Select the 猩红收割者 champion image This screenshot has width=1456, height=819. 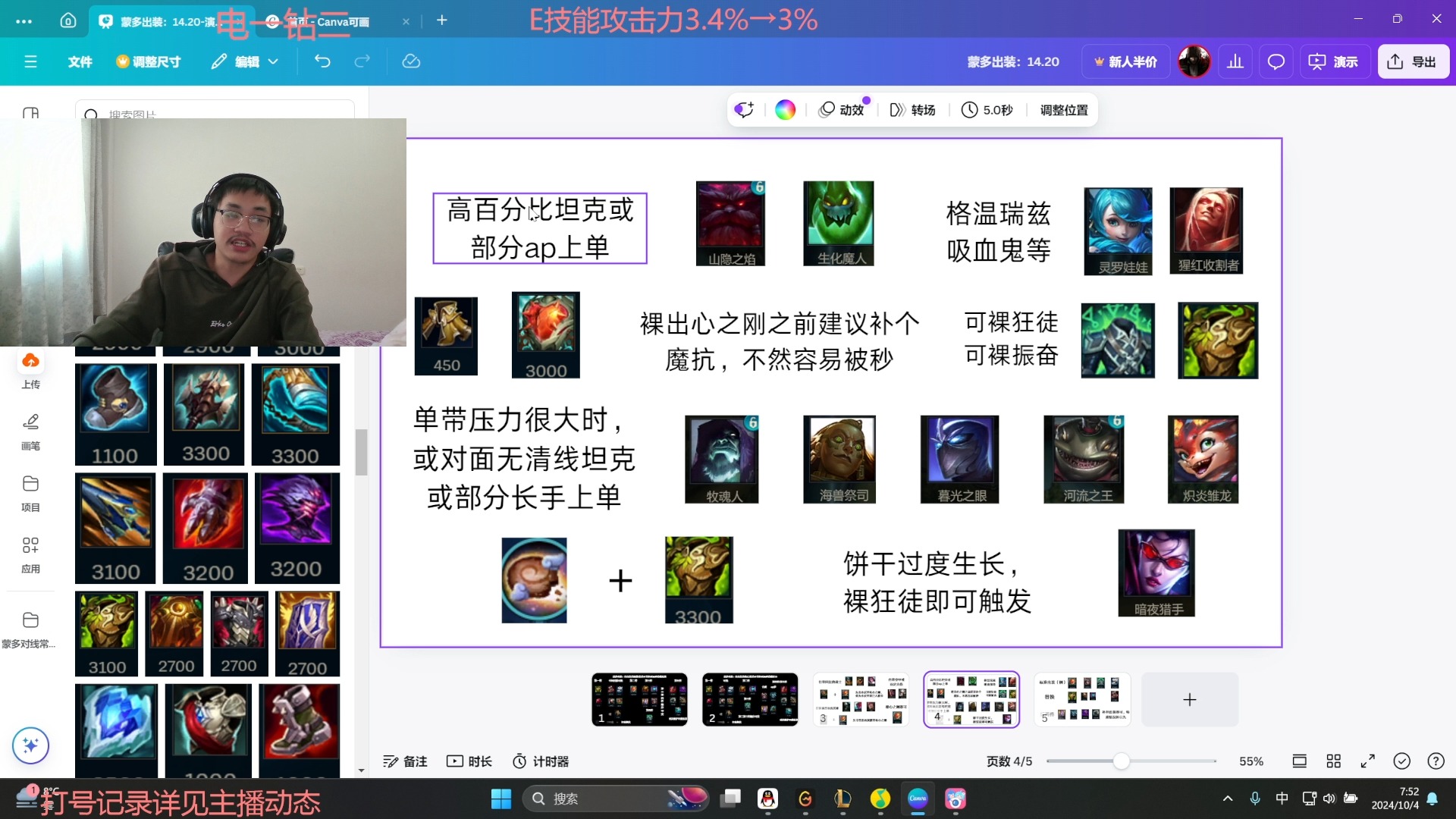click(1207, 231)
